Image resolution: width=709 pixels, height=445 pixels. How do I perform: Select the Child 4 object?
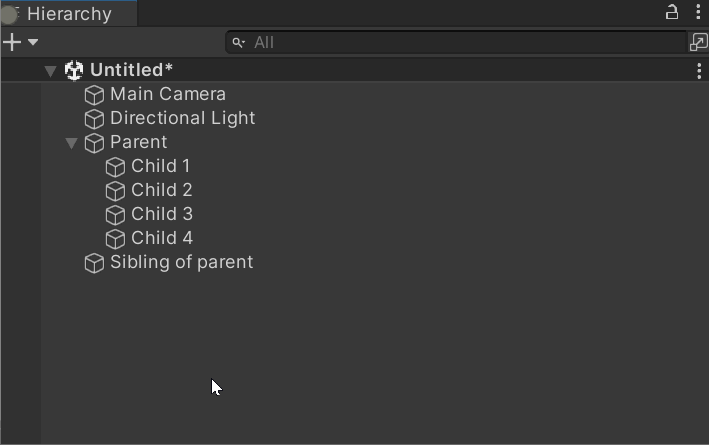click(161, 238)
